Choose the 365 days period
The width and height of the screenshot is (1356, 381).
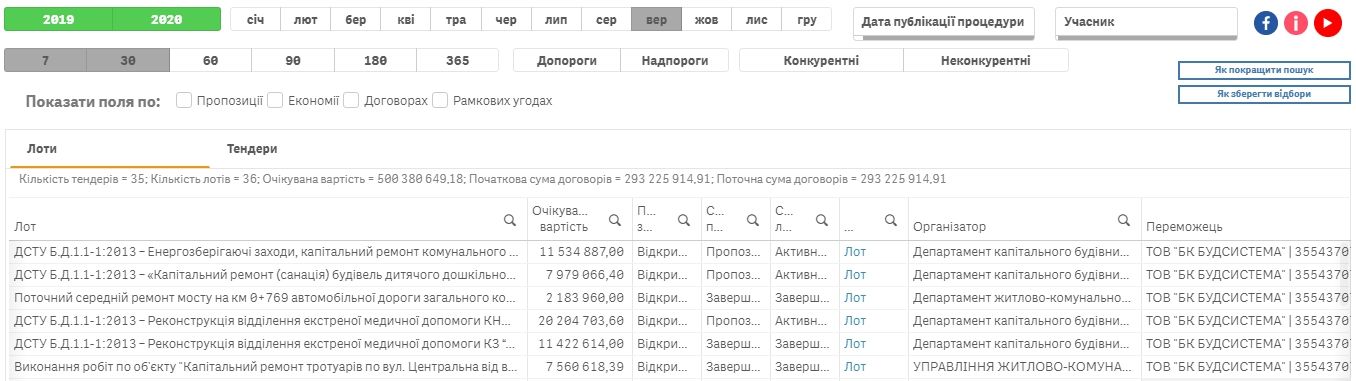(x=458, y=60)
